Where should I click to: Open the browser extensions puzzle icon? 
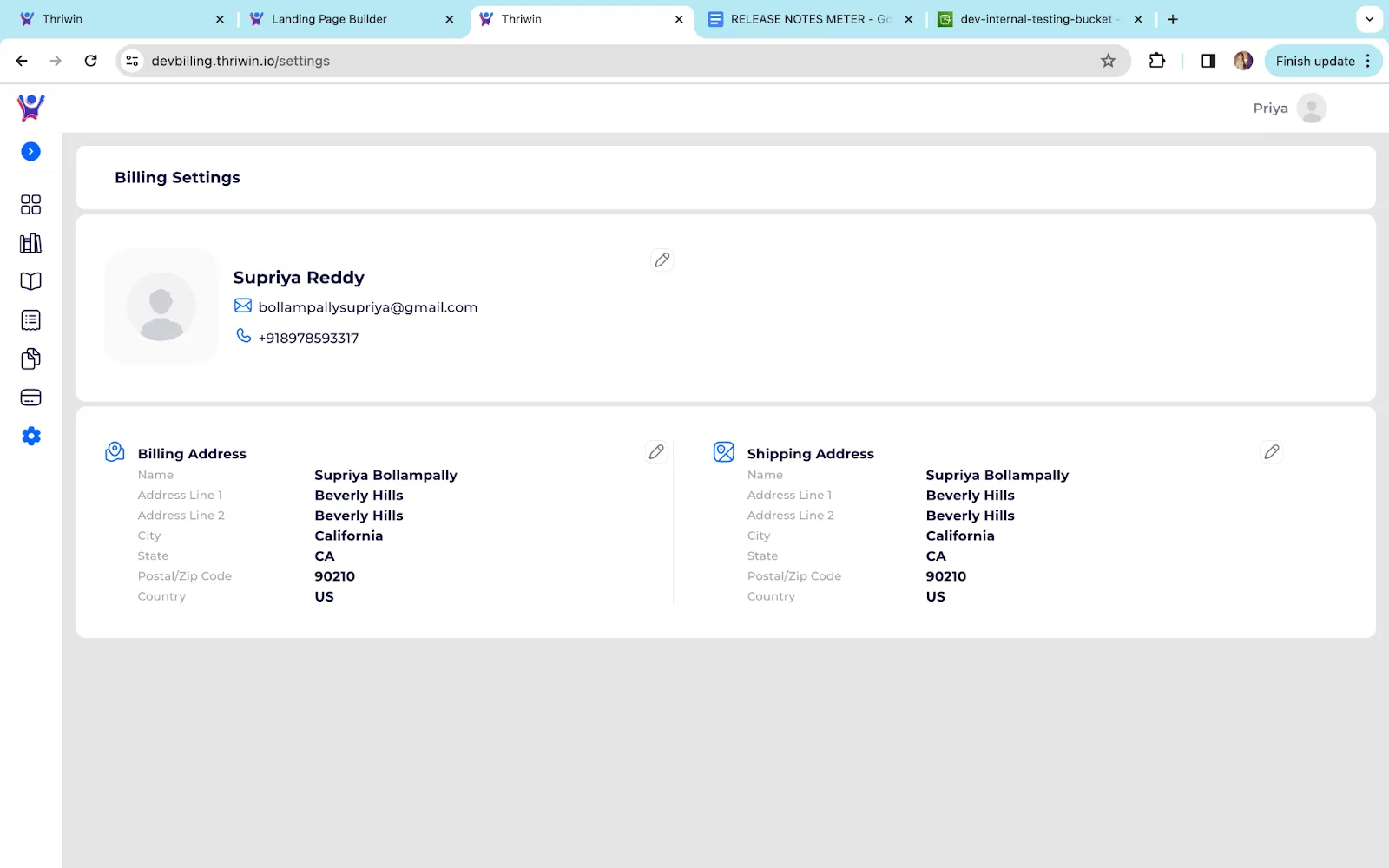pos(1157,61)
